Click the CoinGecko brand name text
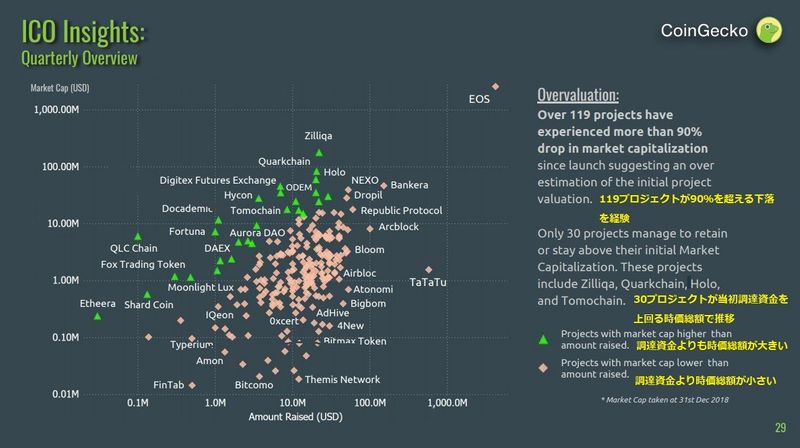The height and width of the screenshot is (448, 800). pyautogui.click(x=704, y=31)
